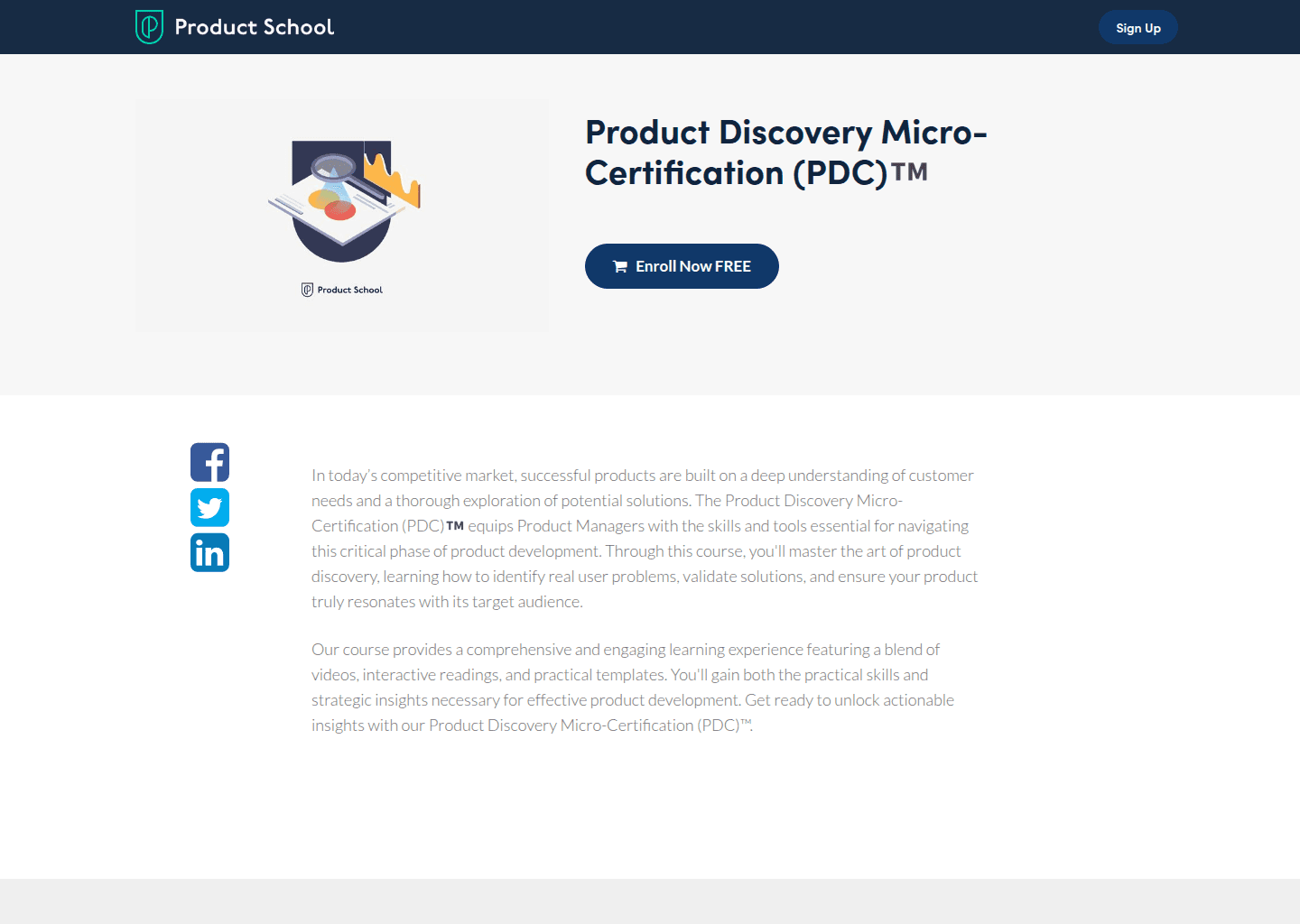
Task: Share the course on Twitter
Action: 209,507
